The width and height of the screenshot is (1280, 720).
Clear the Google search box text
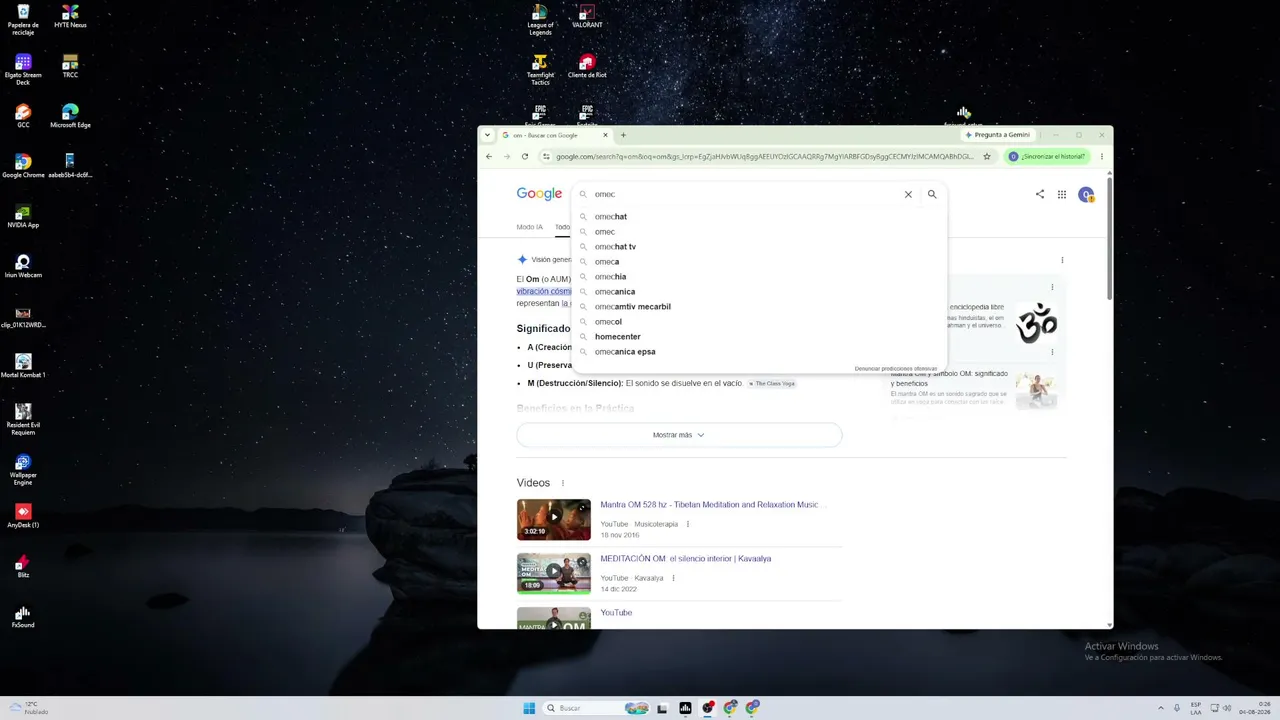point(908,194)
